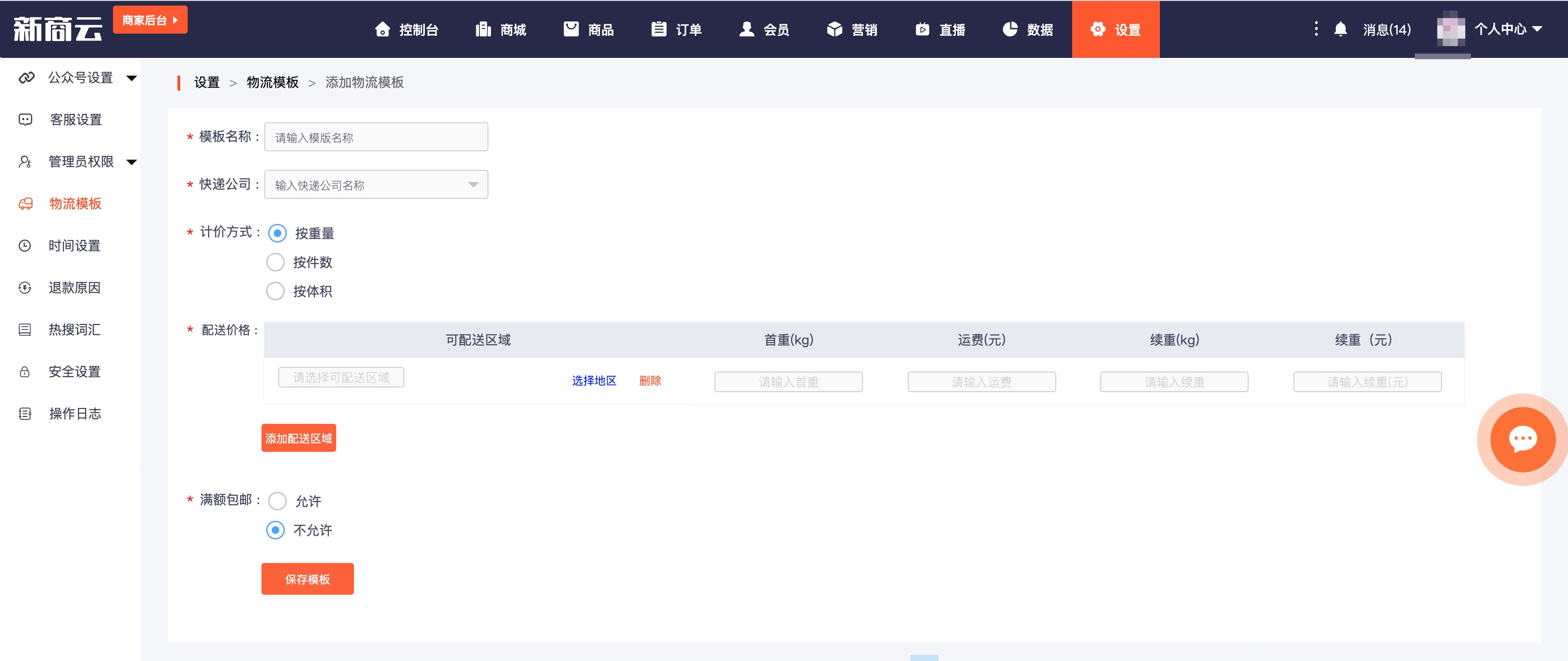
Task: Click the 商家后台 switcher button
Action: click(150, 20)
